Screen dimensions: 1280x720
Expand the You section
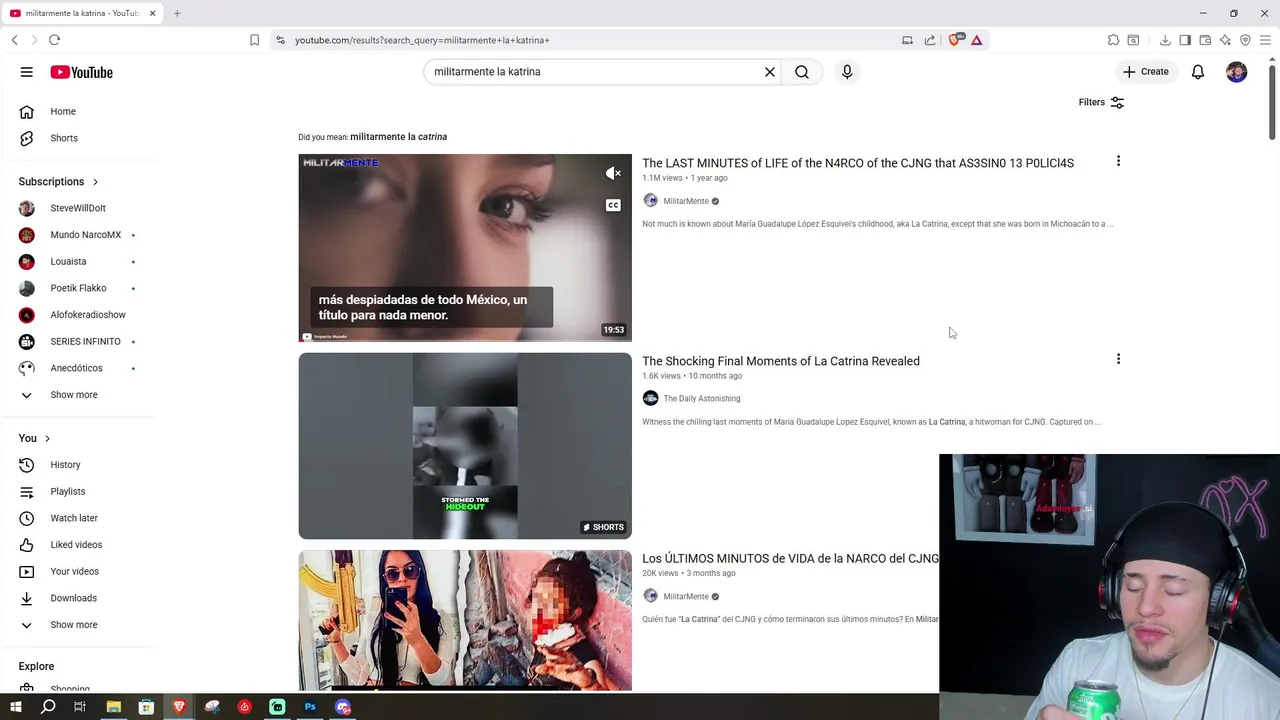[34, 438]
